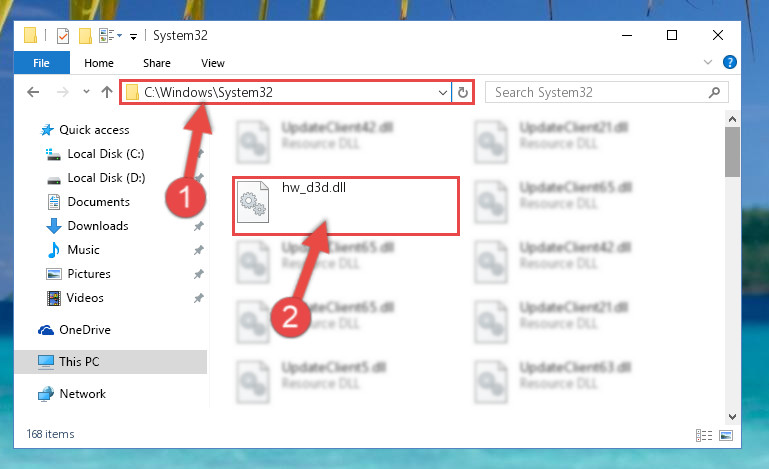Open the File menu

42,63
